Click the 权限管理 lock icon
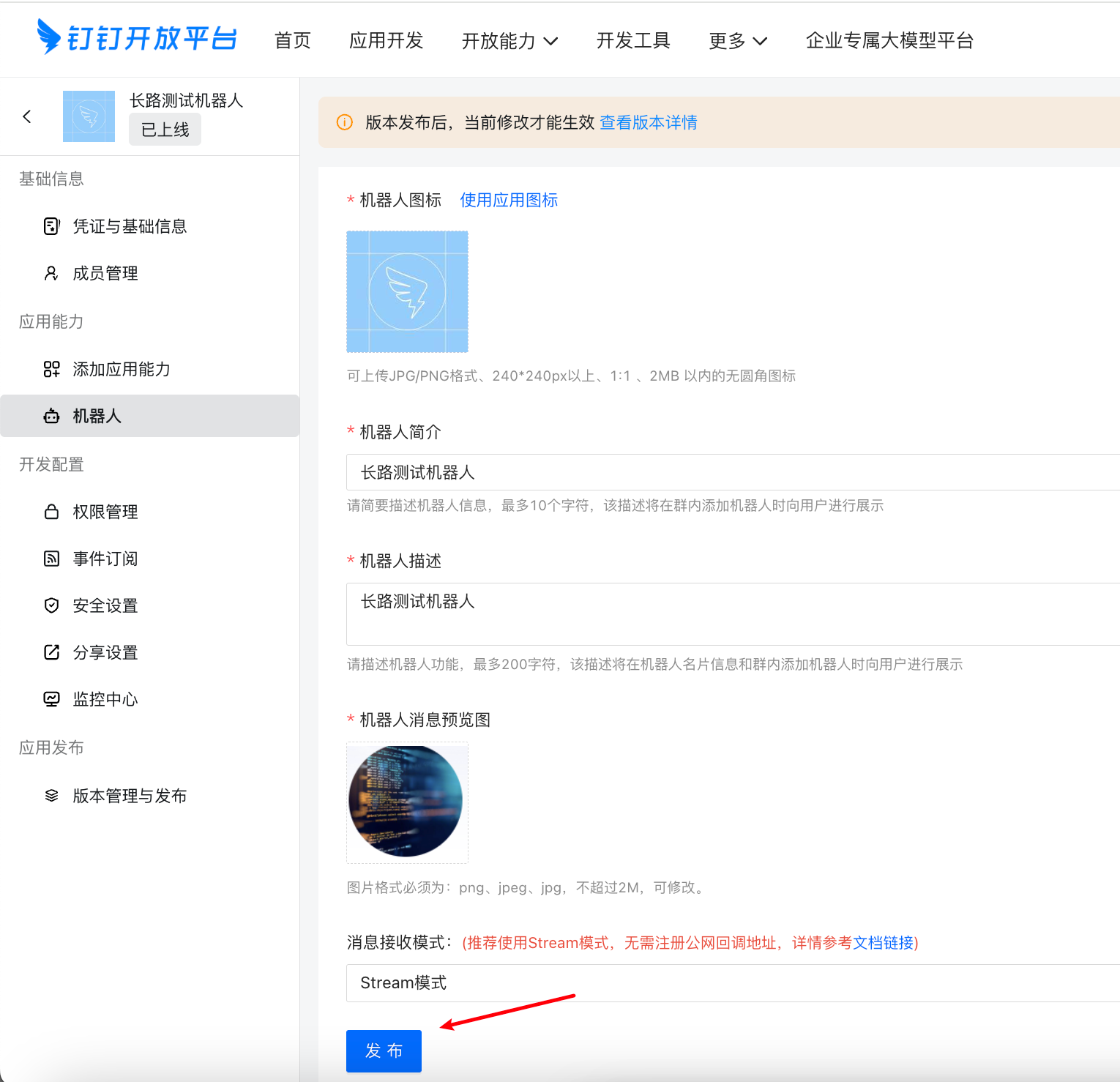The image size is (1120, 1082). [x=51, y=512]
